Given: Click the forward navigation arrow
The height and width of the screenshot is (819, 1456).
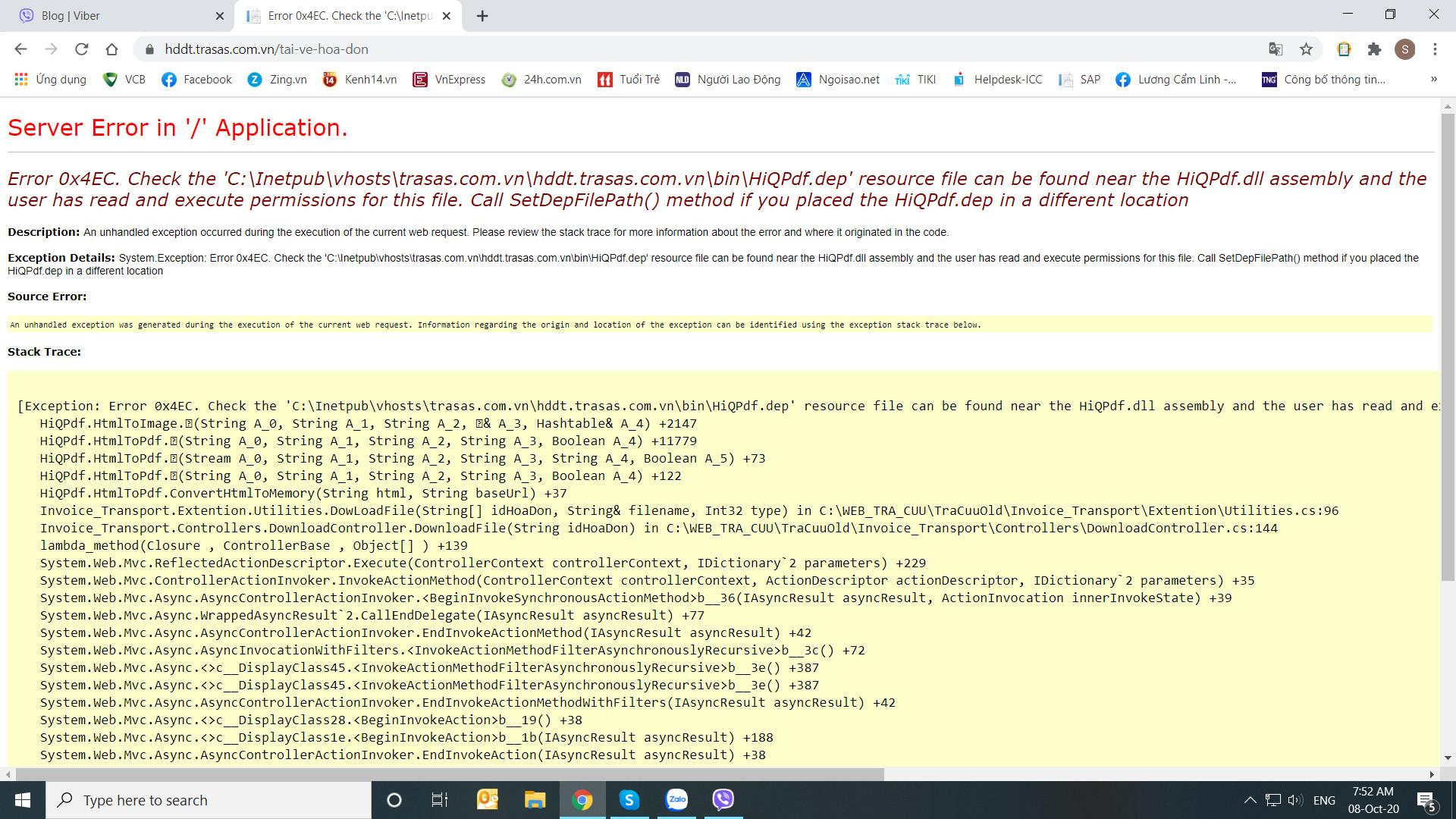Looking at the screenshot, I should (x=48, y=49).
